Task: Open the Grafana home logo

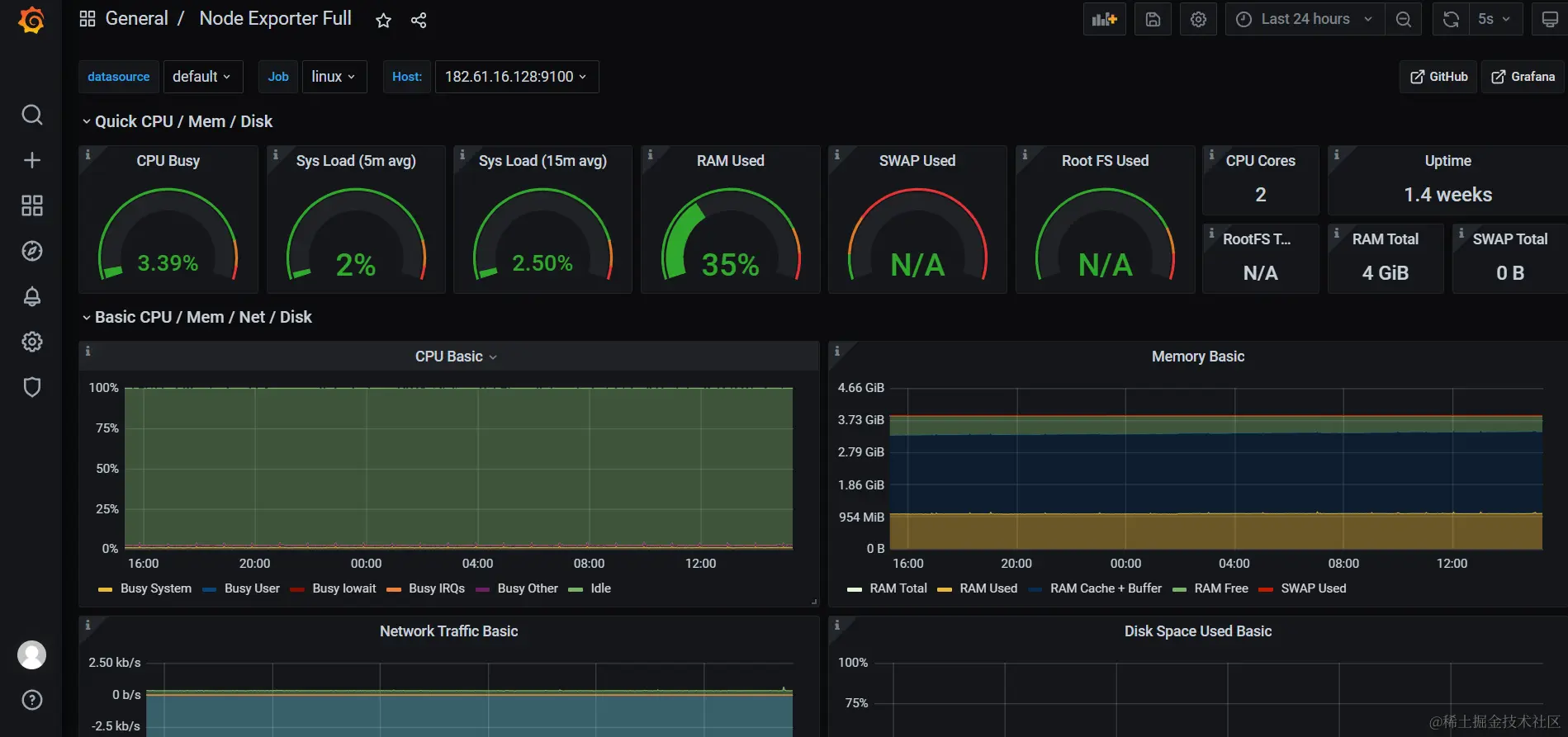Action: coord(31,20)
